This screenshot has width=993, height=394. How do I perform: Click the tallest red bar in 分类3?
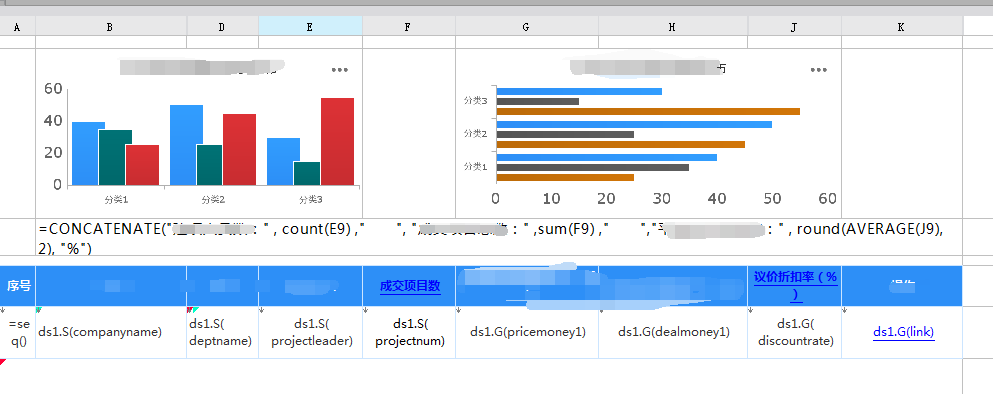(x=337, y=141)
